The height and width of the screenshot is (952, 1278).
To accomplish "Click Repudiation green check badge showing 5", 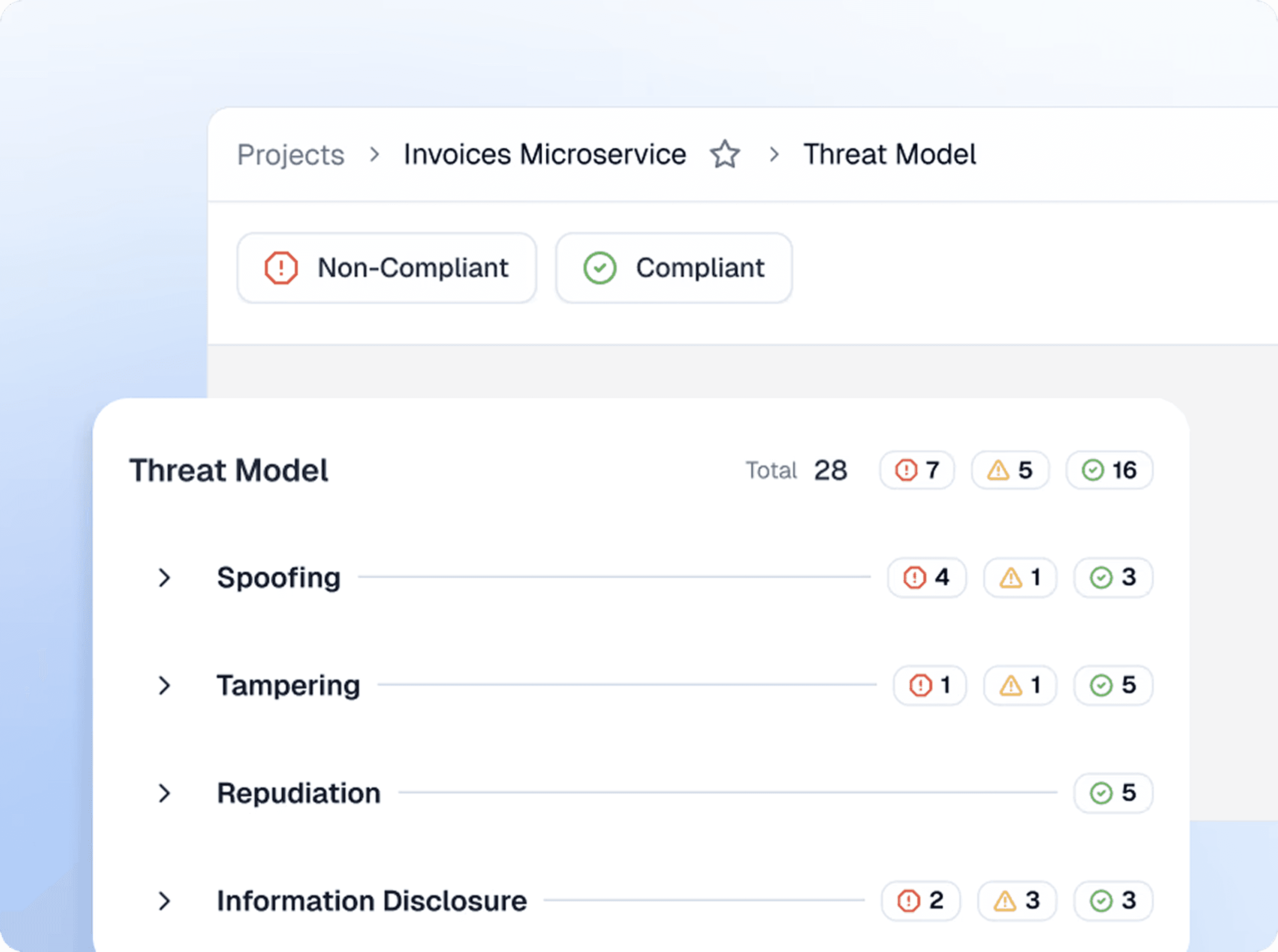I will [1112, 793].
